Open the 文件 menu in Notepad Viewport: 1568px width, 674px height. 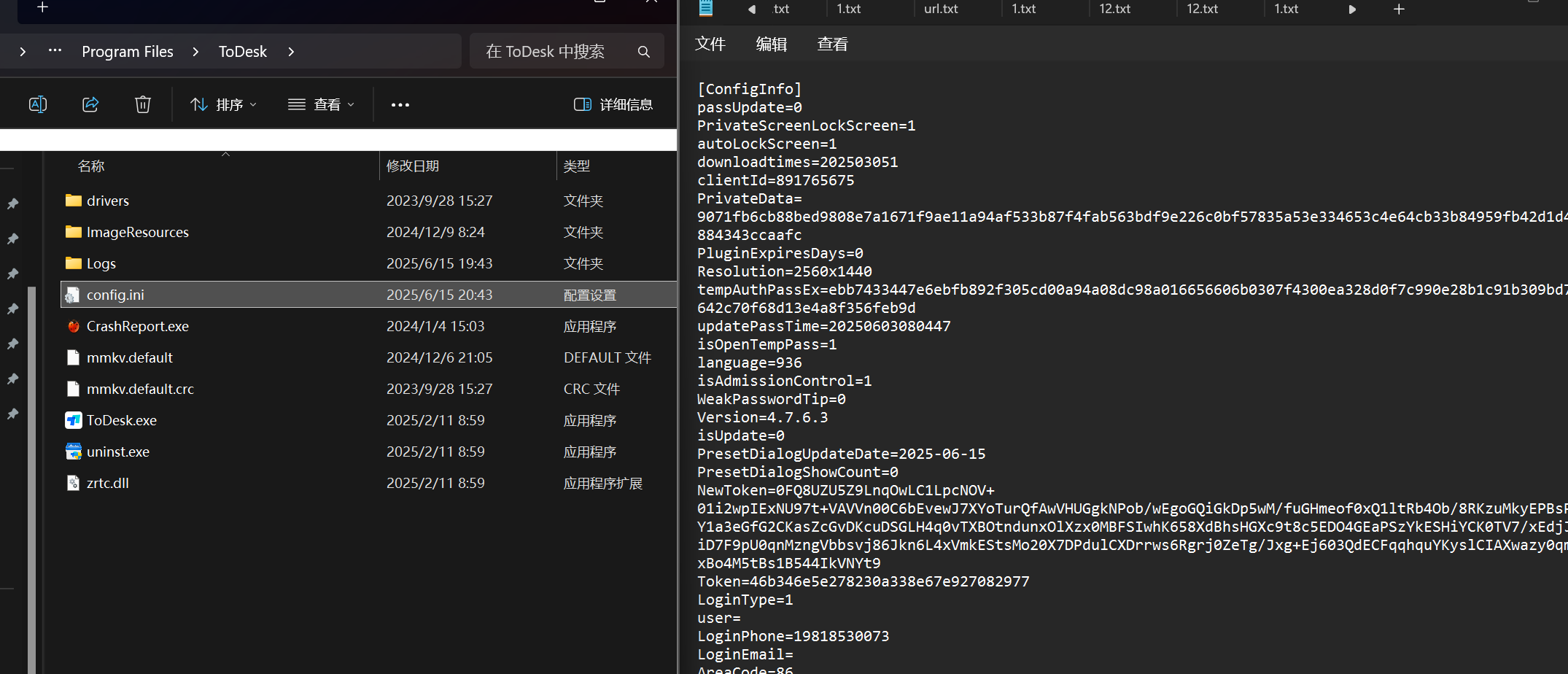click(x=710, y=44)
